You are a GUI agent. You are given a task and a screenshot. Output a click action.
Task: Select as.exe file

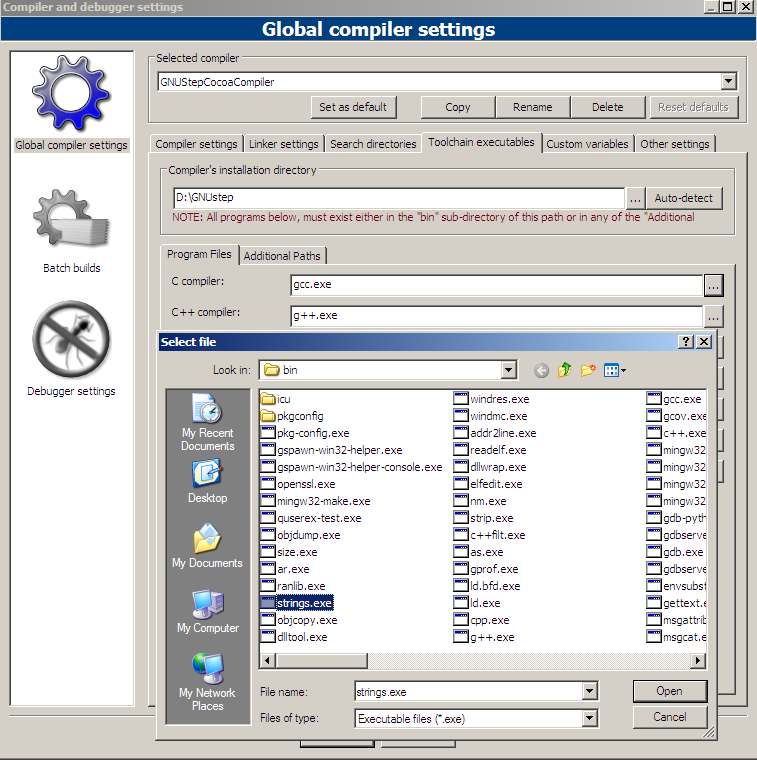(x=478, y=552)
